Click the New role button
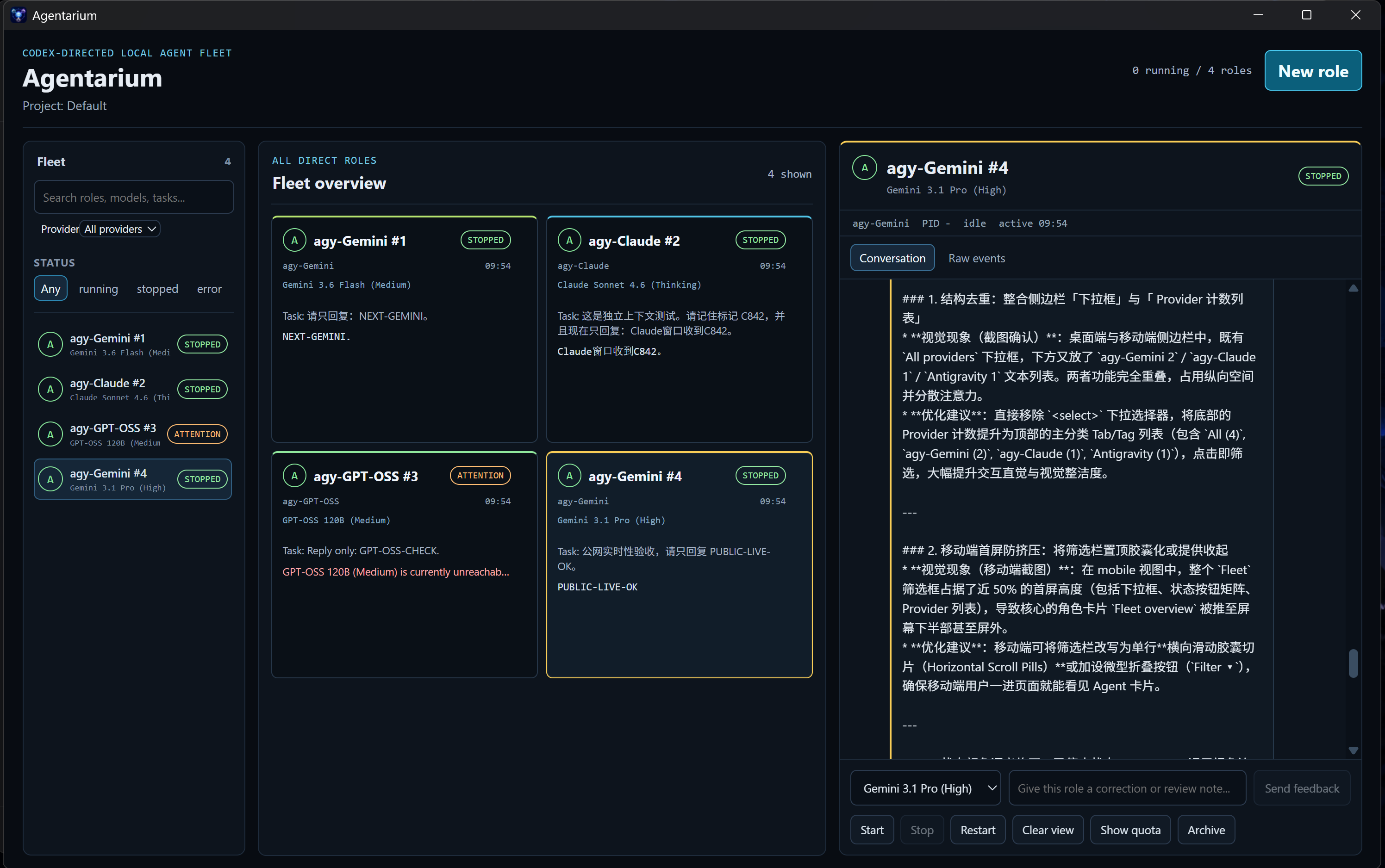1385x868 pixels. pyautogui.click(x=1313, y=71)
